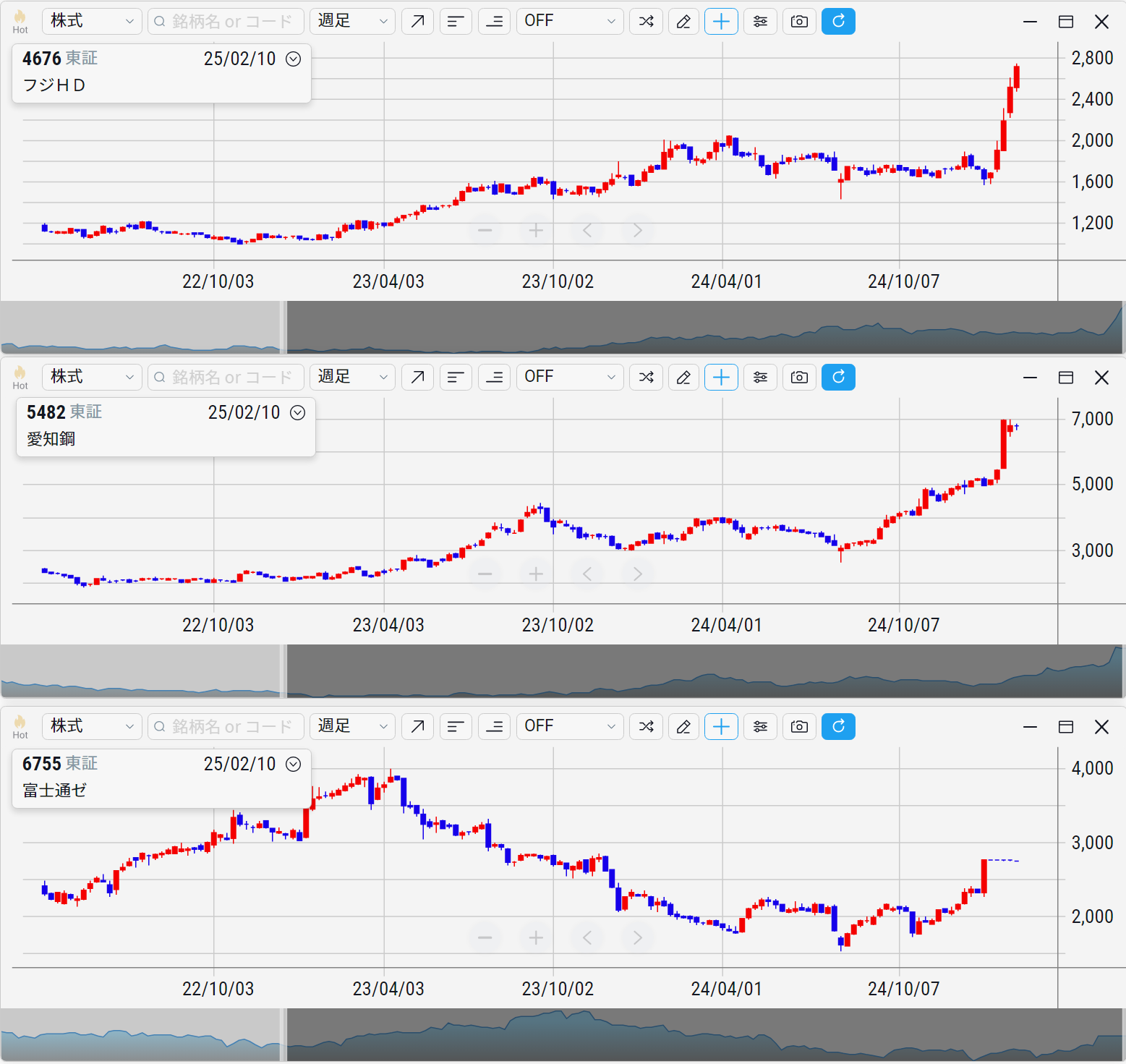Open 週足 timeframe dropdown in 富士通ゼ chart
Image resolution: width=1126 pixels, height=1064 pixels.
352,726
